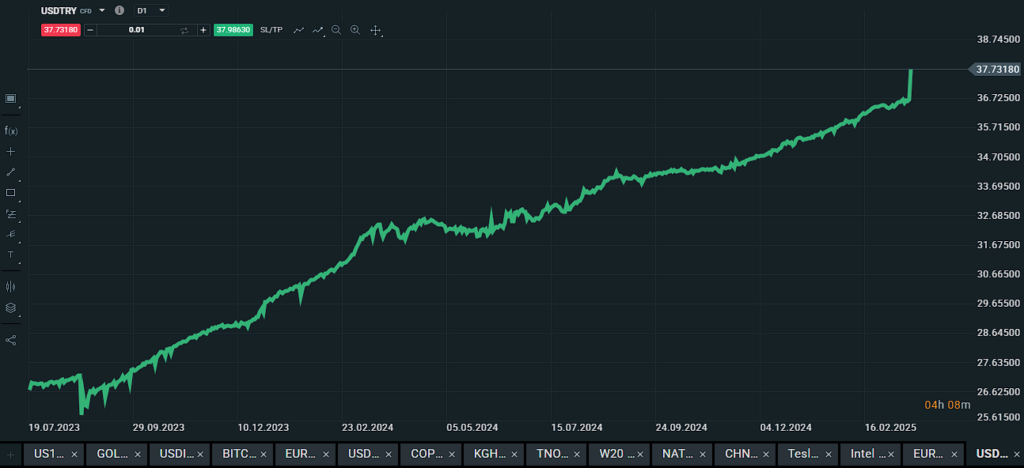1024x468 pixels.
Task: Select the trend line drawing tool
Action: [x=11, y=172]
